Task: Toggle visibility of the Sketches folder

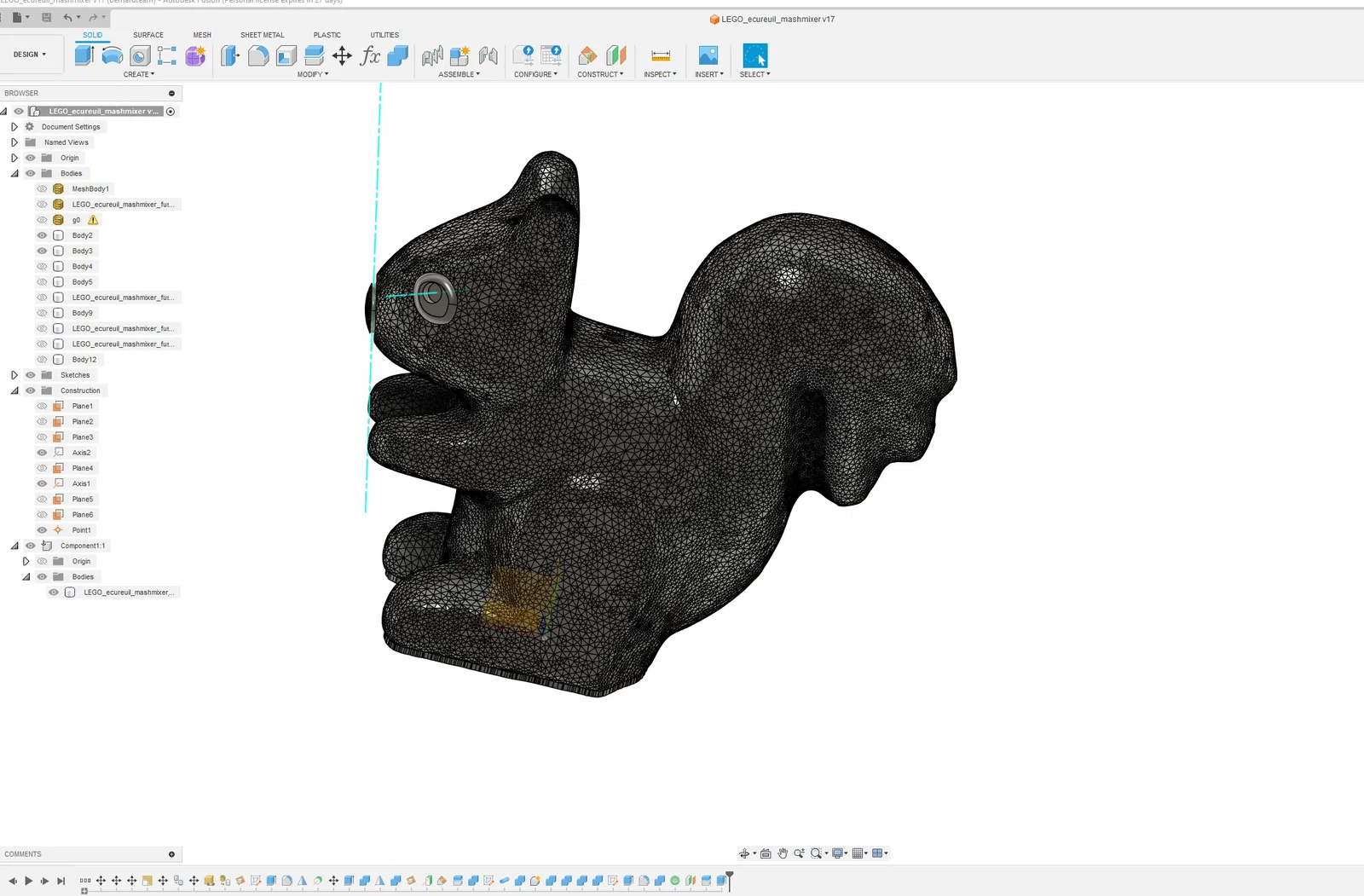Action: pos(30,375)
